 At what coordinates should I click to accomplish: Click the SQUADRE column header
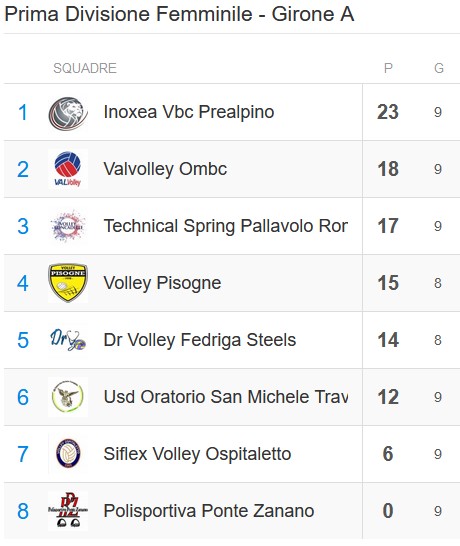(85, 68)
